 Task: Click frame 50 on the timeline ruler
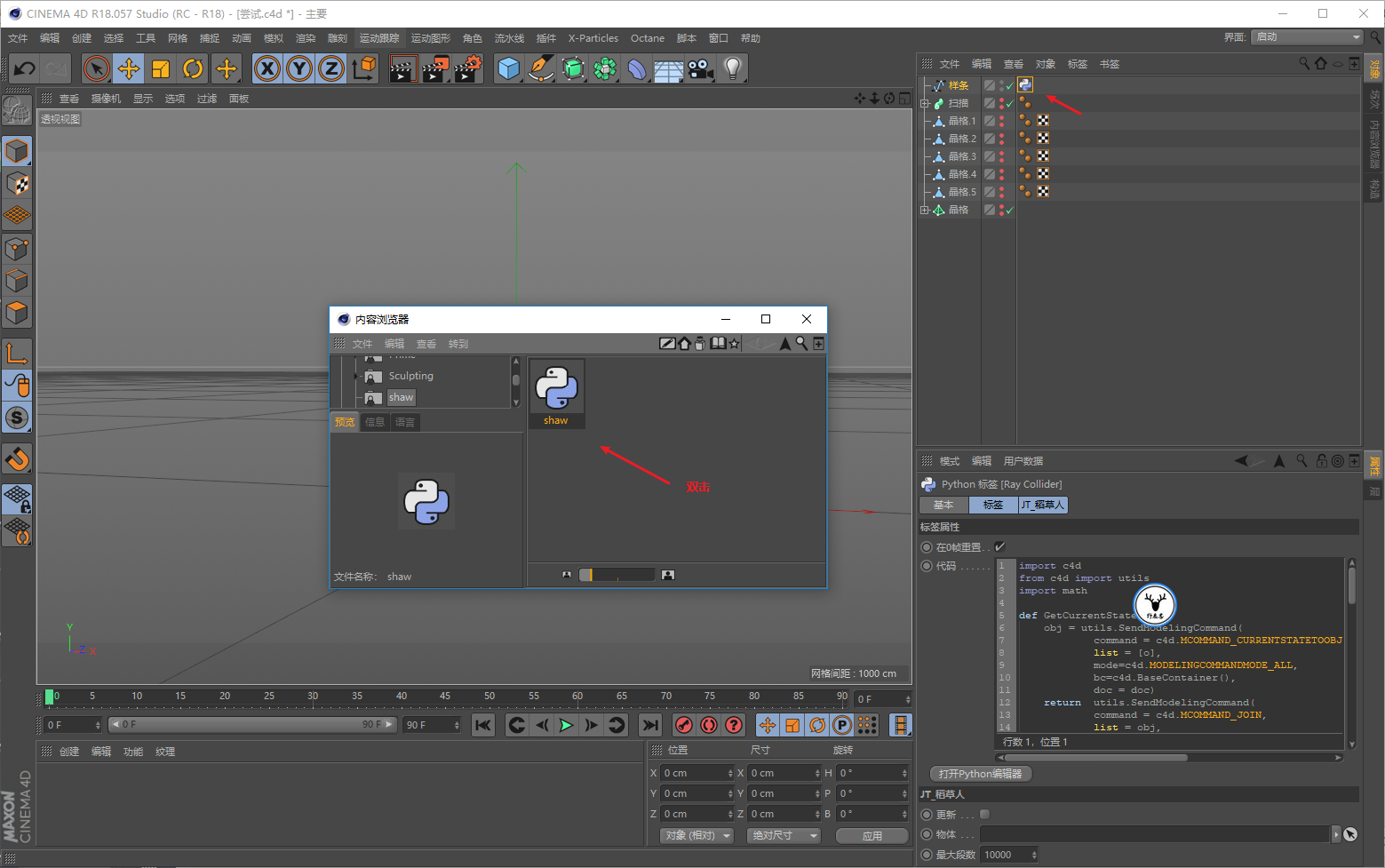pos(490,697)
